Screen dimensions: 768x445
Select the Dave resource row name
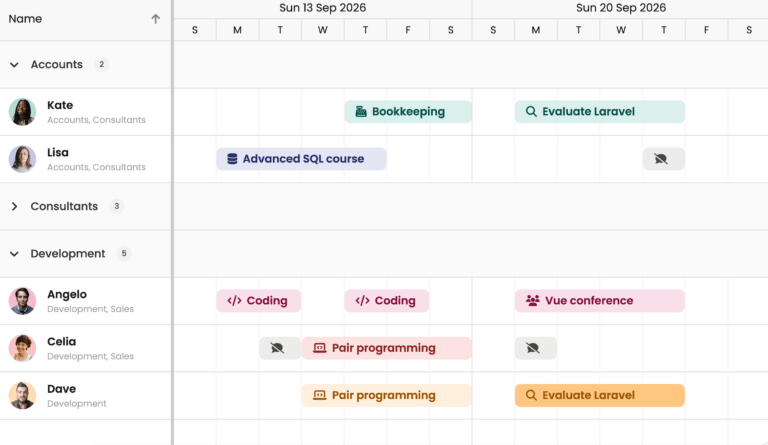[61, 389]
